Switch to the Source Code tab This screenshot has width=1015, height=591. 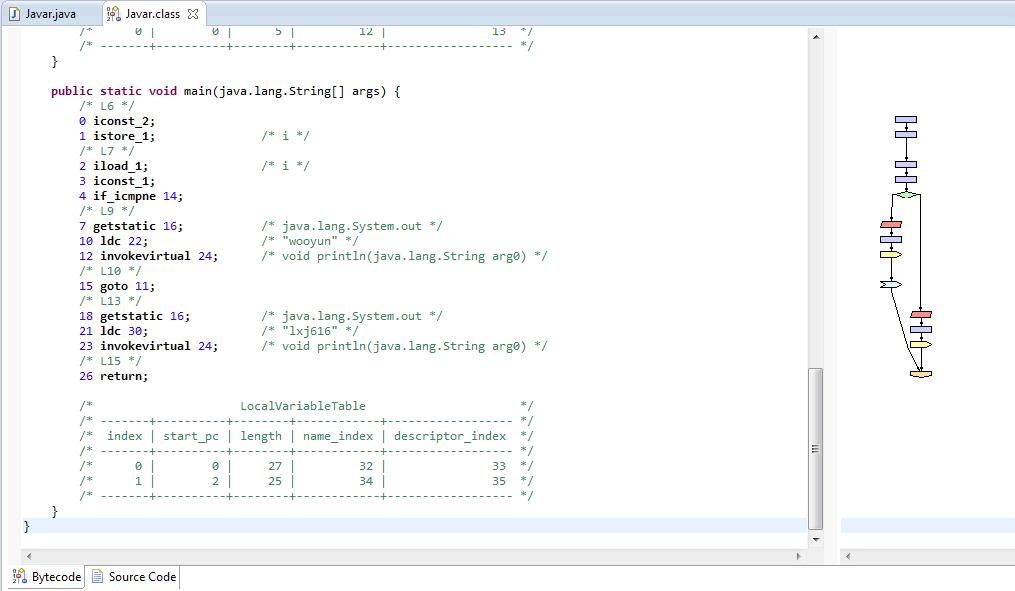click(x=134, y=577)
